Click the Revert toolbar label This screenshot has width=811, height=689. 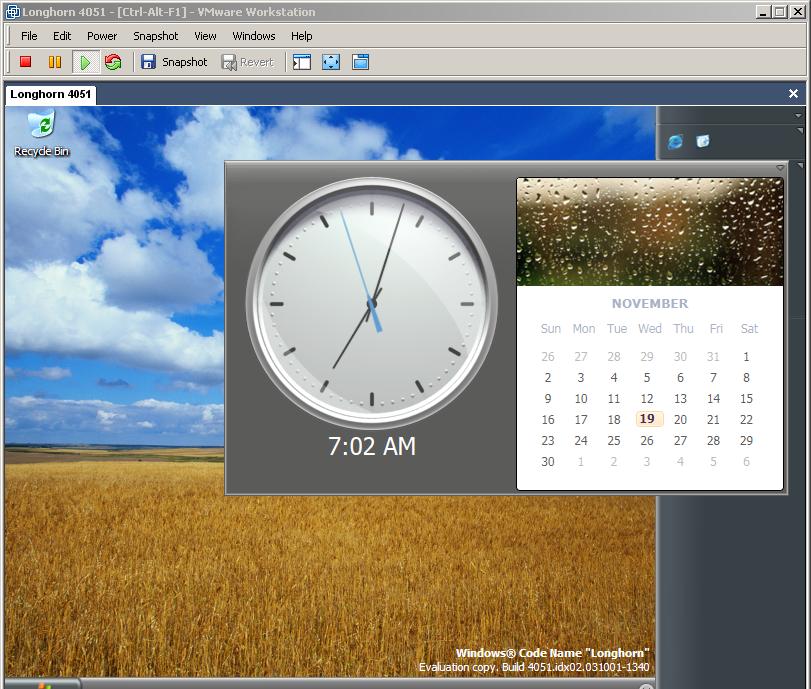point(257,62)
